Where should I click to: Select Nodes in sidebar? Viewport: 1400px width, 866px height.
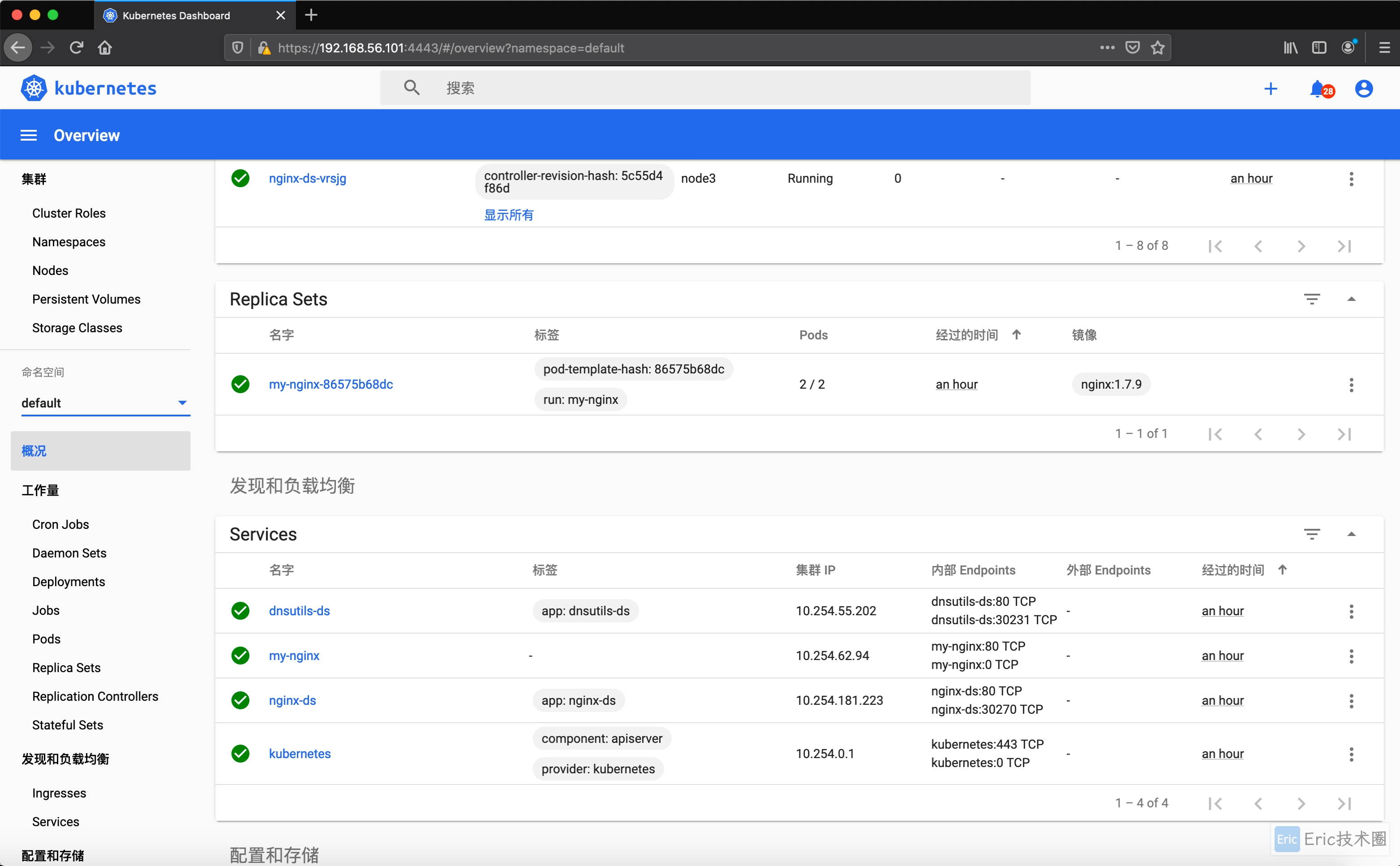pyautogui.click(x=50, y=270)
